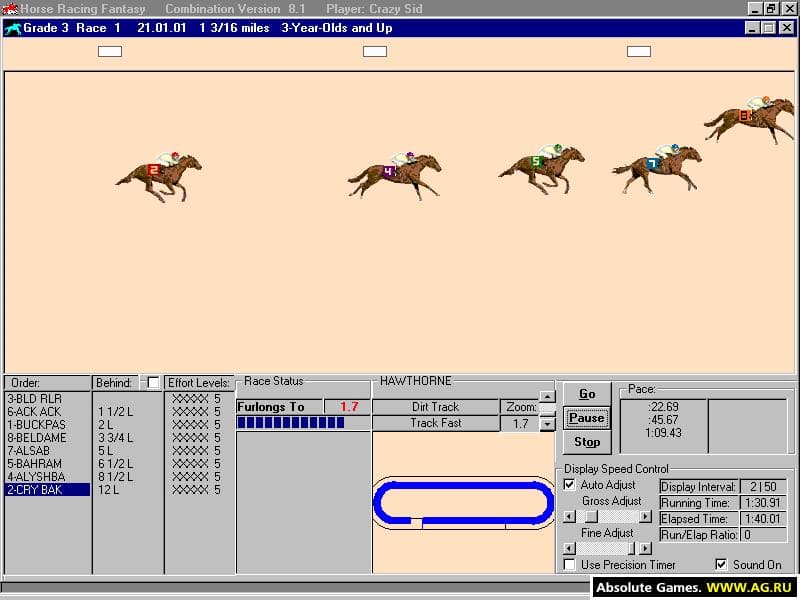This screenshot has height=600, width=800.
Task: Click Gross Adjust right arrow
Action: 645,517
